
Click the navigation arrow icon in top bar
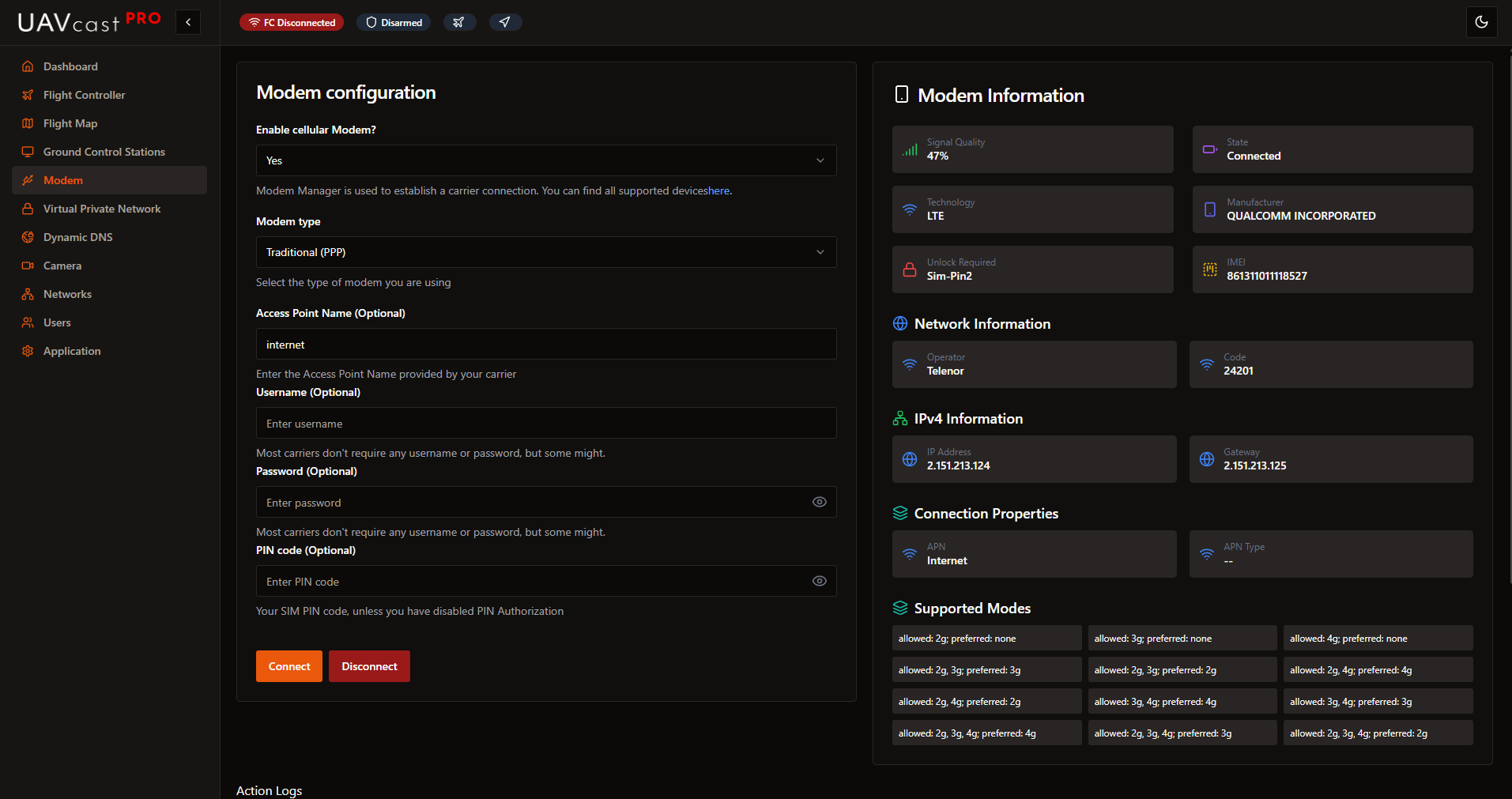click(505, 22)
